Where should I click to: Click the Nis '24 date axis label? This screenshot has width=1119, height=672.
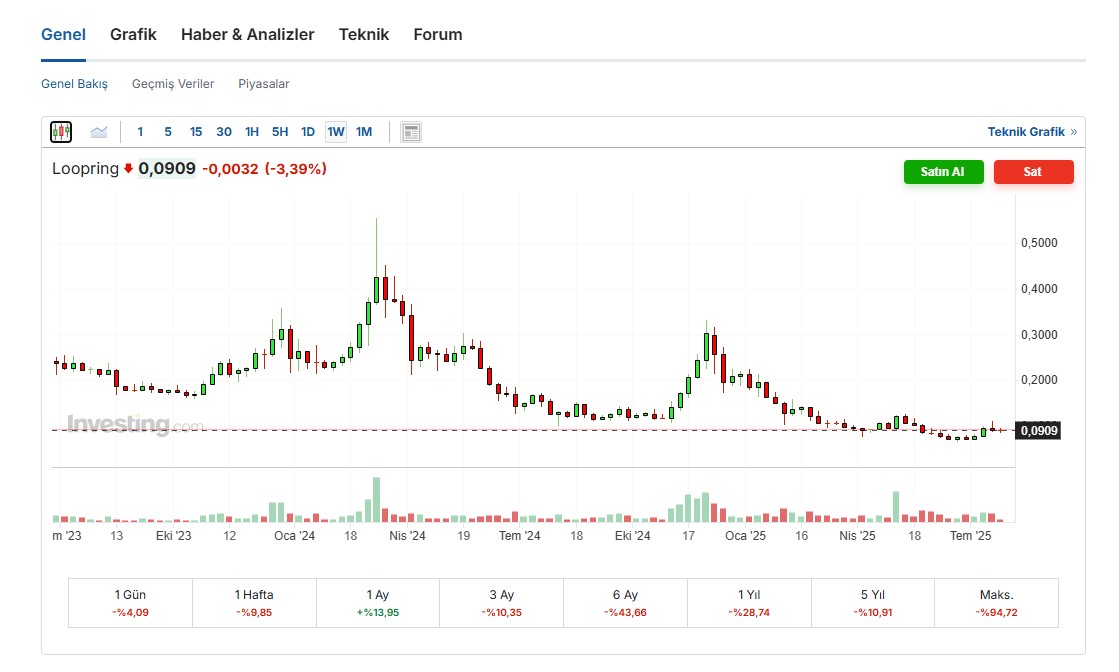407,536
